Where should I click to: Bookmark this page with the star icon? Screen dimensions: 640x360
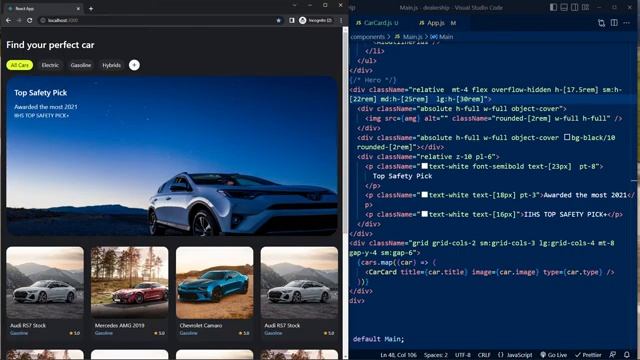pos(279,20)
